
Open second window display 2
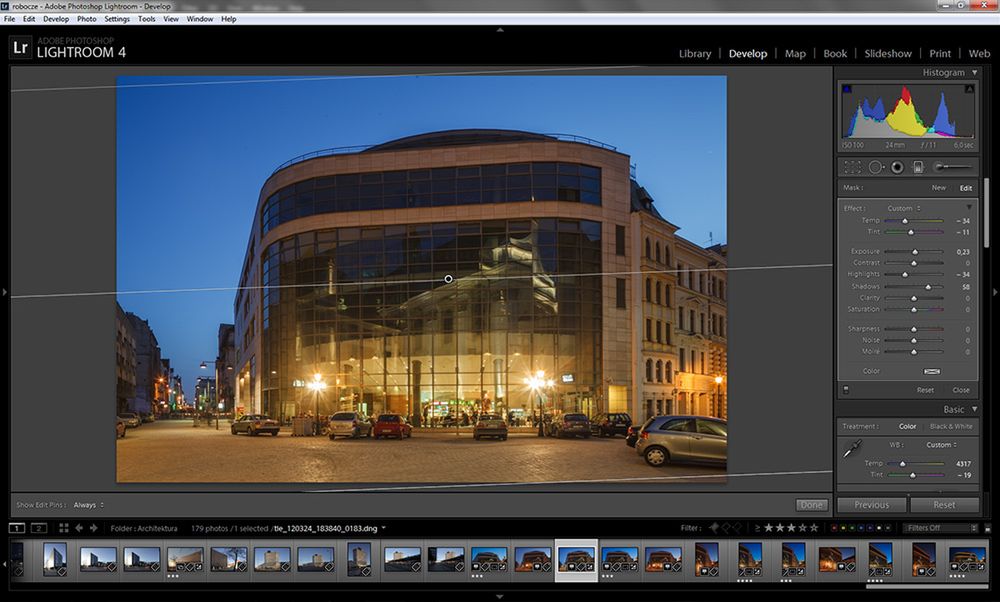point(39,528)
